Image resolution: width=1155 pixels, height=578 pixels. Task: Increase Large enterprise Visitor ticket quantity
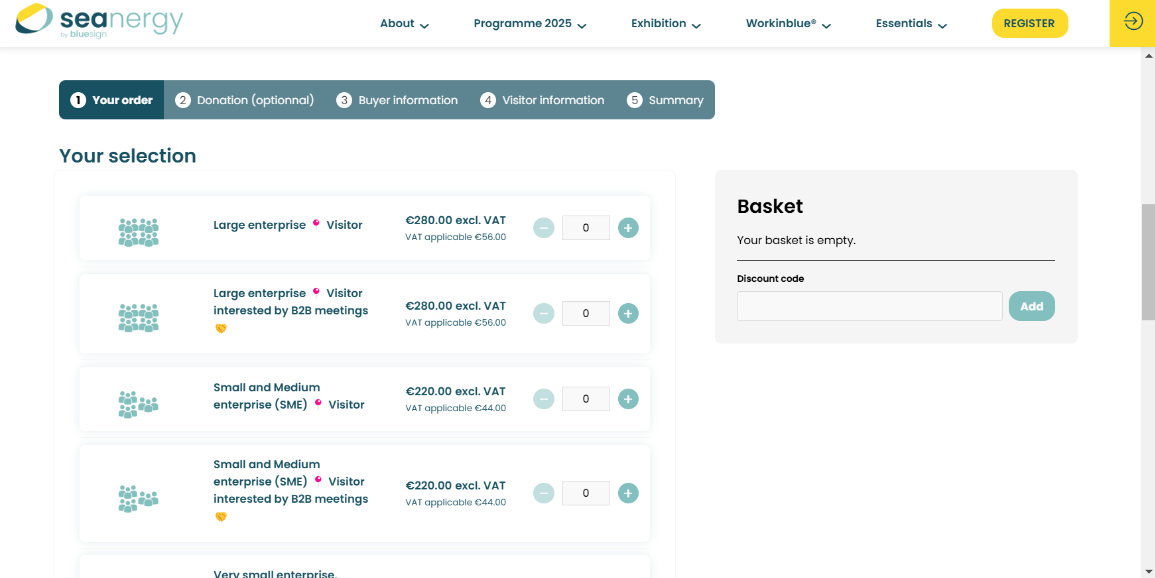(x=628, y=228)
